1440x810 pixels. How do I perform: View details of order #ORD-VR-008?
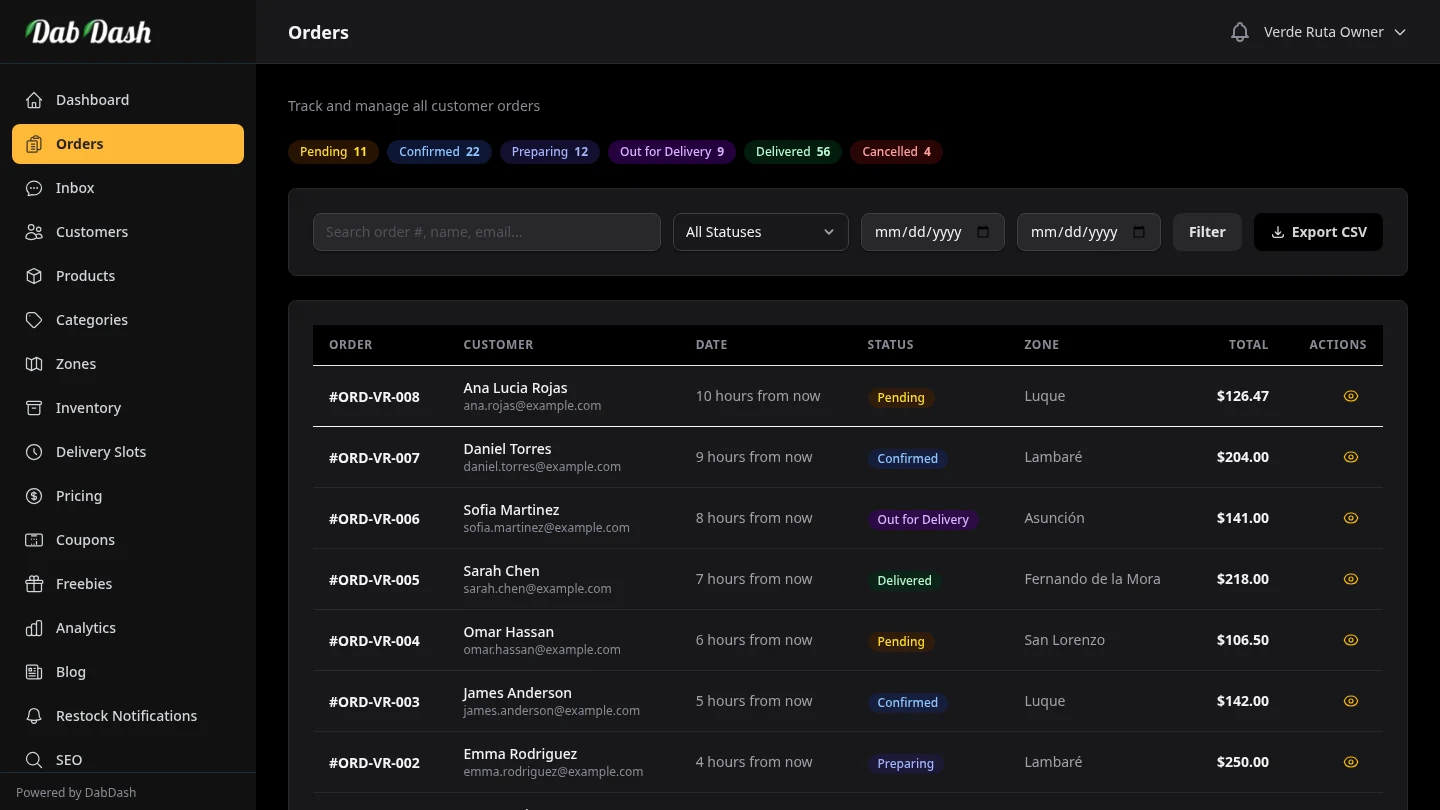coord(1351,396)
